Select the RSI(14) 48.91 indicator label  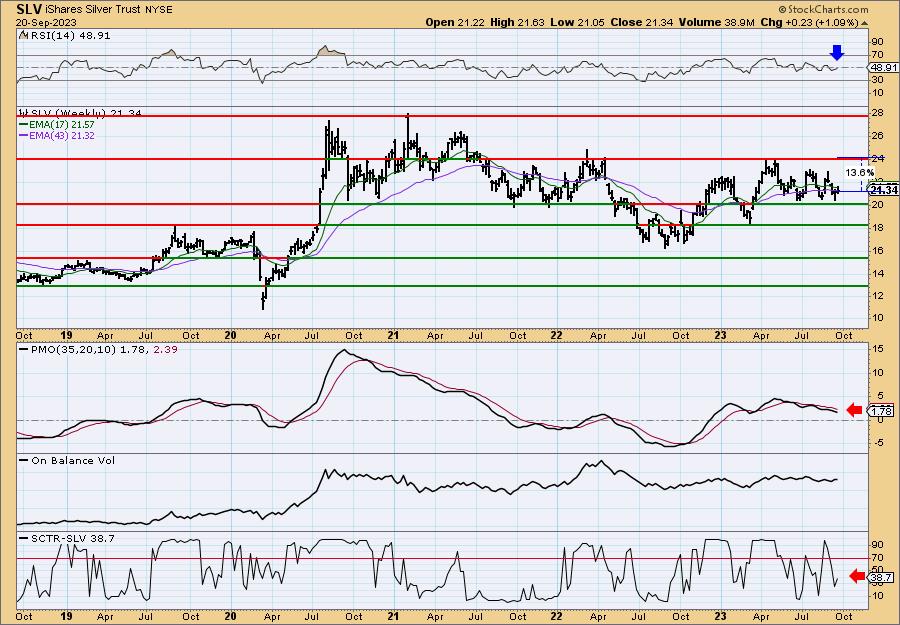click(x=69, y=35)
